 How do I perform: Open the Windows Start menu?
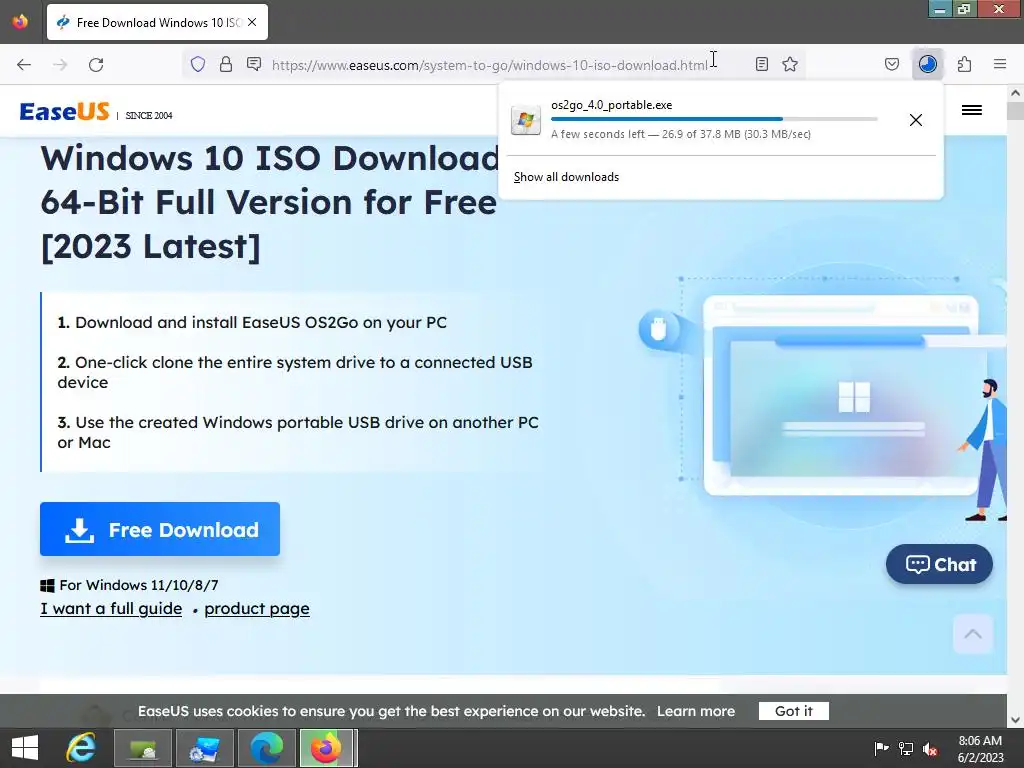click(25, 748)
